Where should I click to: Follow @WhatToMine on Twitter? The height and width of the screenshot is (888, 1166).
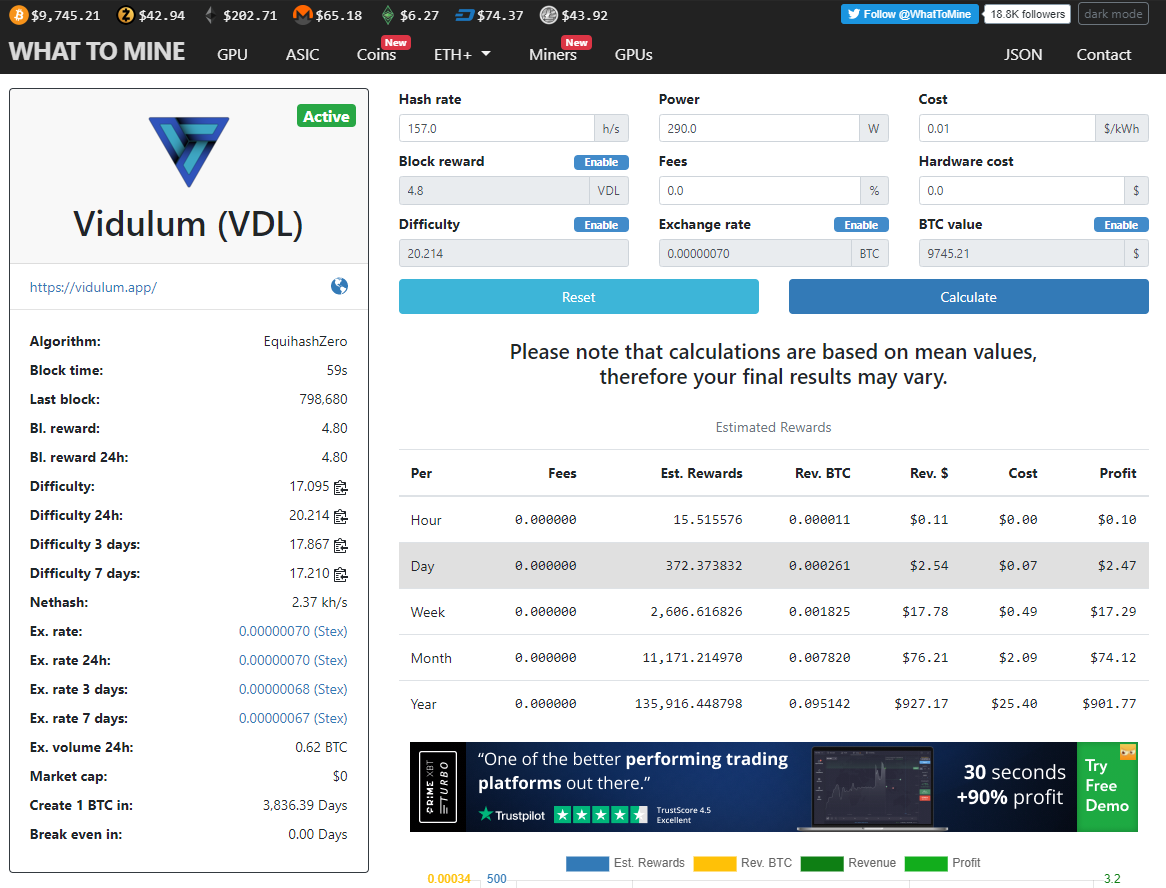click(909, 14)
